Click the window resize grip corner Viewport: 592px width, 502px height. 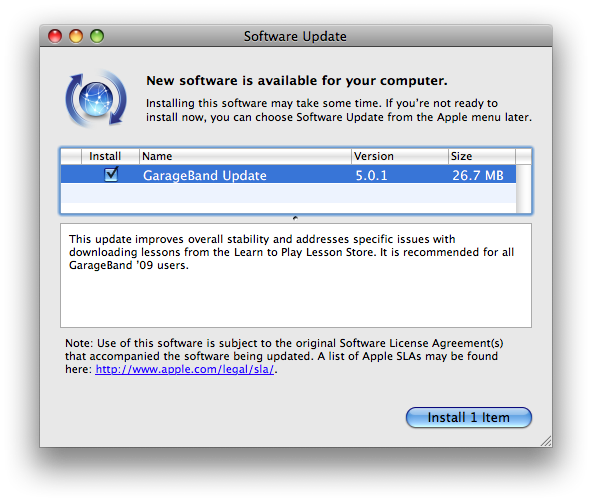(546, 441)
